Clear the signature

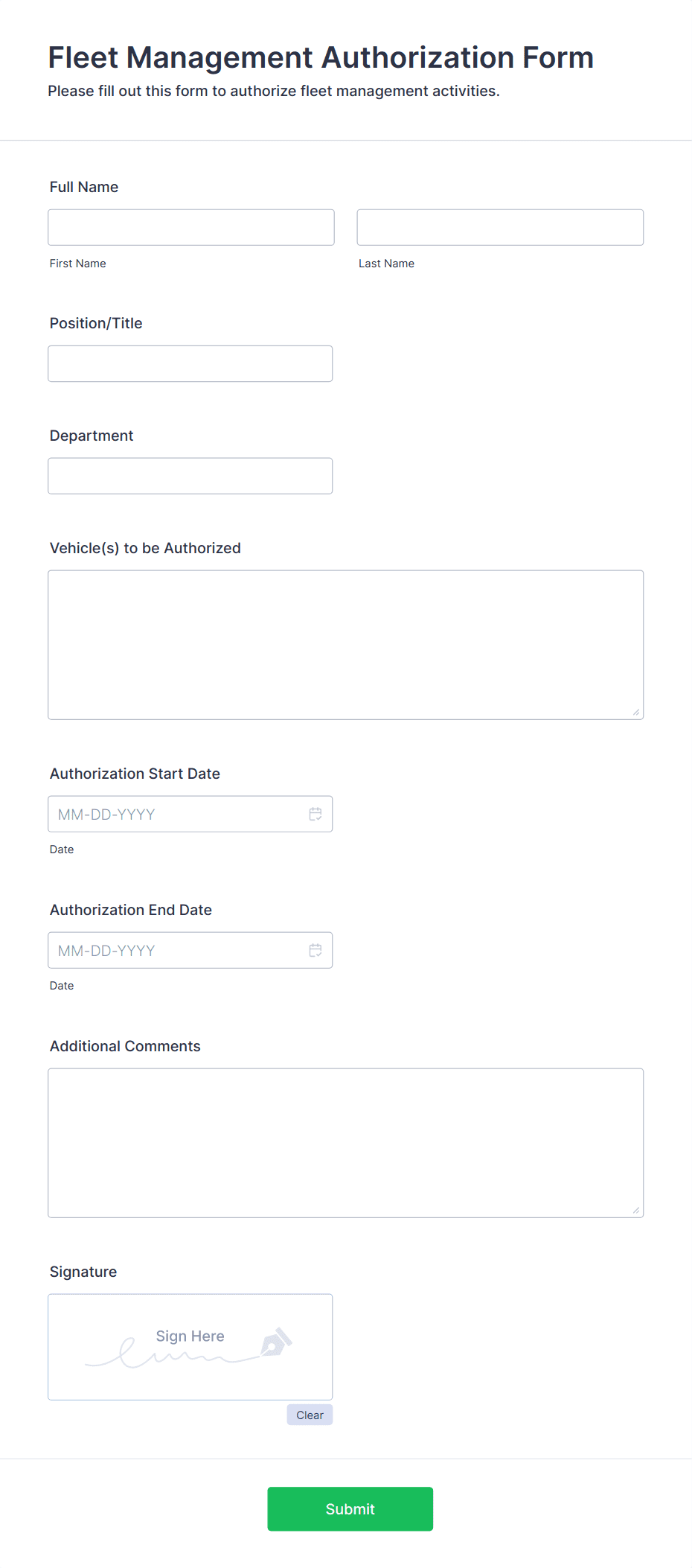(310, 1415)
